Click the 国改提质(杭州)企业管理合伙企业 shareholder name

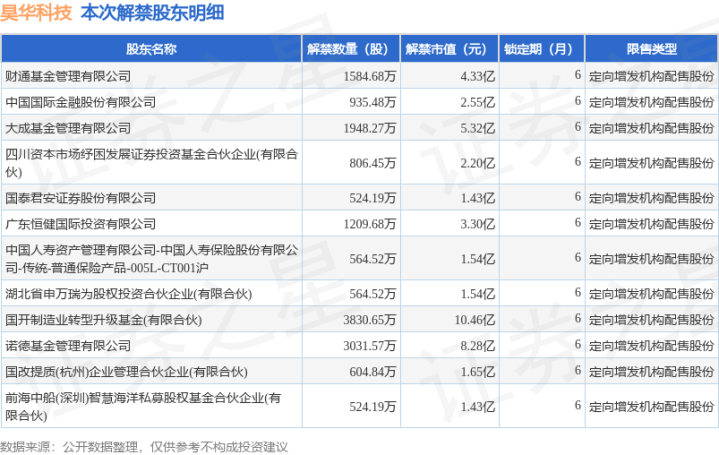click(126, 372)
